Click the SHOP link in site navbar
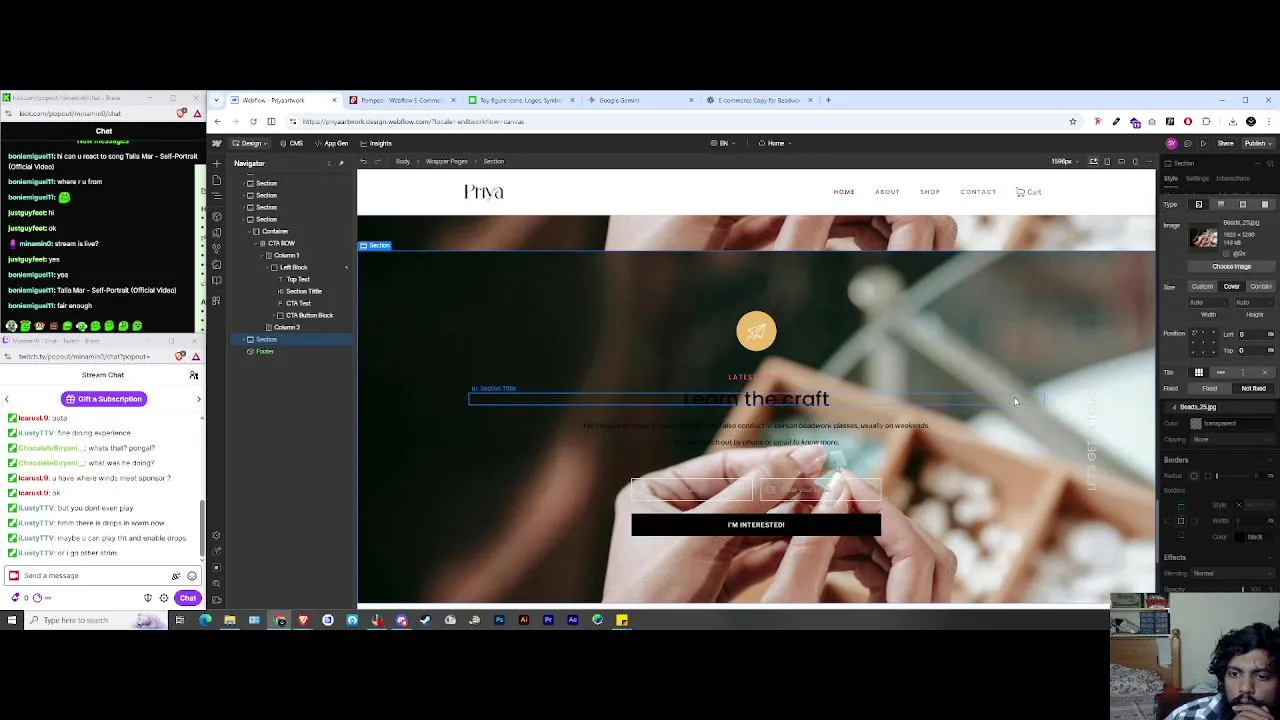 pyautogui.click(x=930, y=192)
